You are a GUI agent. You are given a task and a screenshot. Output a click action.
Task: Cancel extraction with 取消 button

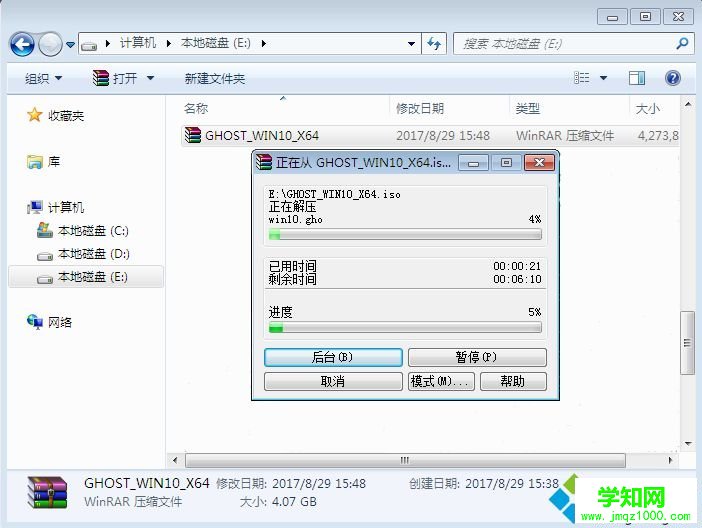333,382
